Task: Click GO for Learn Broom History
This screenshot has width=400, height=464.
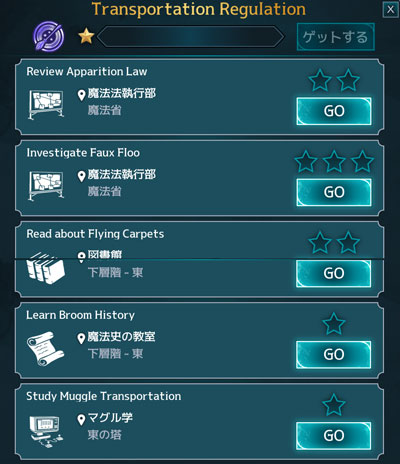Action: pyautogui.click(x=334, y=355)
